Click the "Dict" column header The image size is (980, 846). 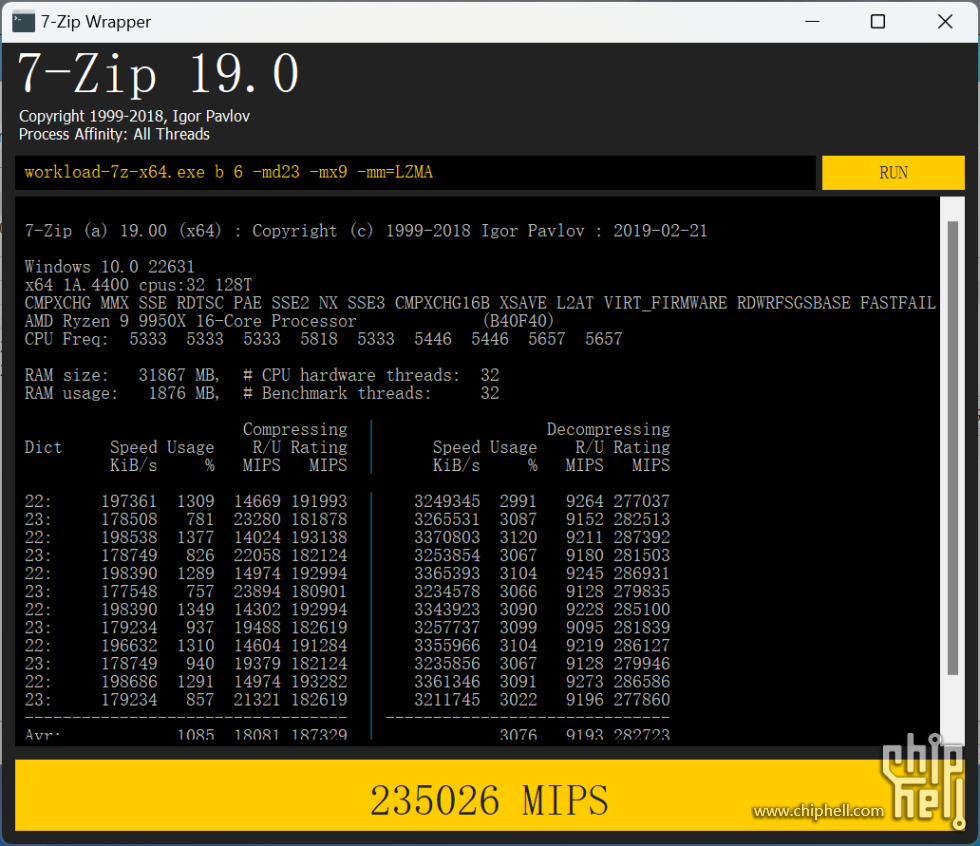coord(43,447)
